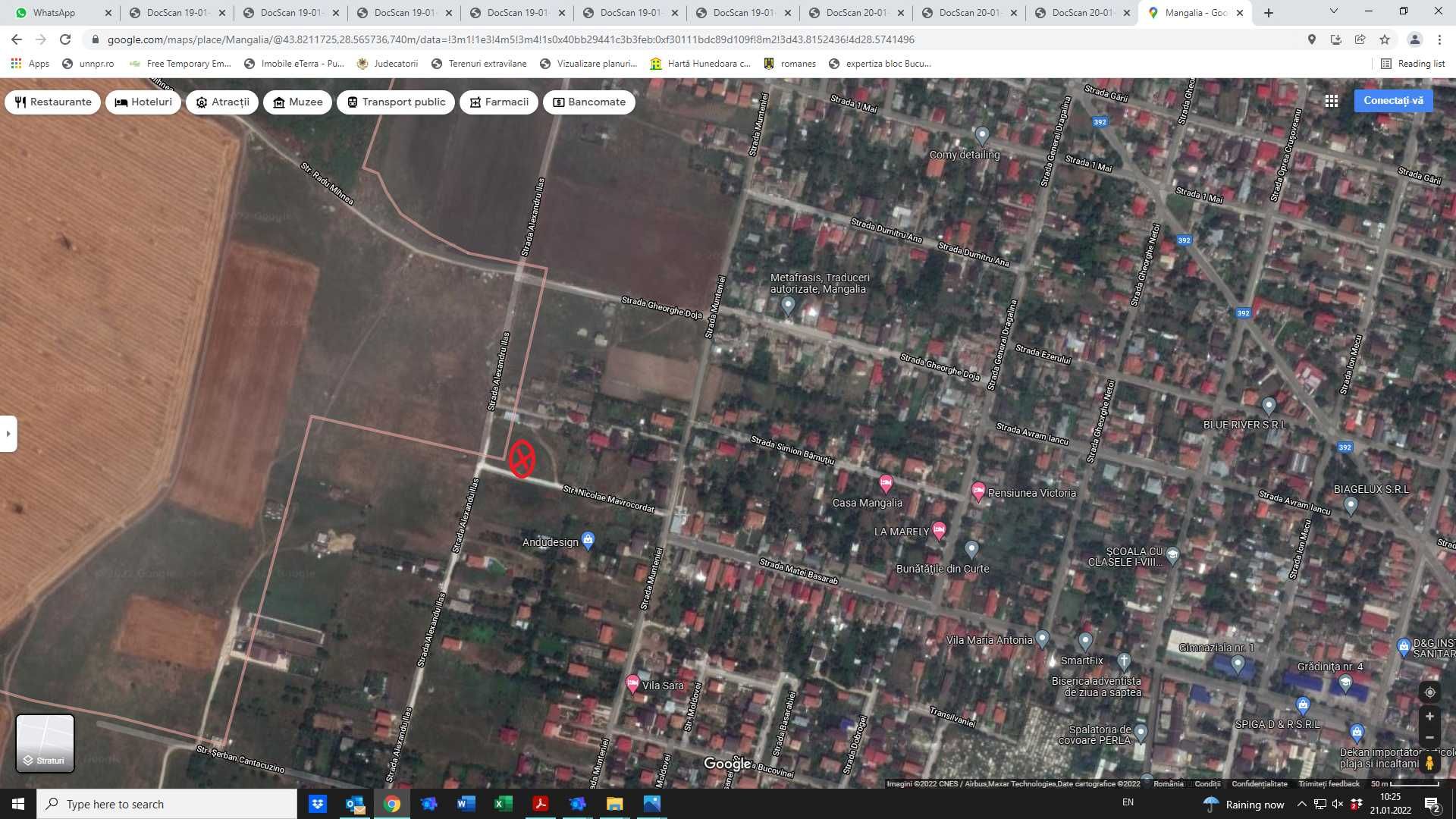Click the Conectați-vă sign-in button
Screen dimensions: 1456x819
coord(1393,100)
